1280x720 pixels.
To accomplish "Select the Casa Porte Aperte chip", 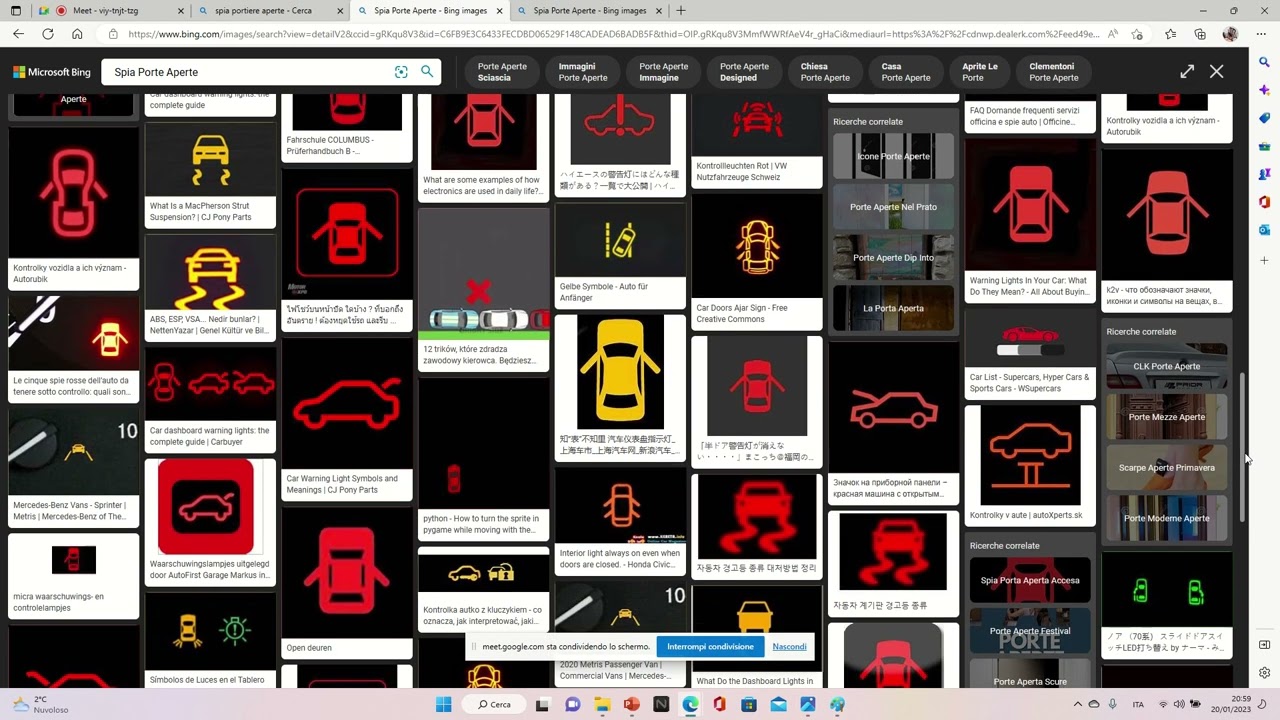I will pos(906,72).
